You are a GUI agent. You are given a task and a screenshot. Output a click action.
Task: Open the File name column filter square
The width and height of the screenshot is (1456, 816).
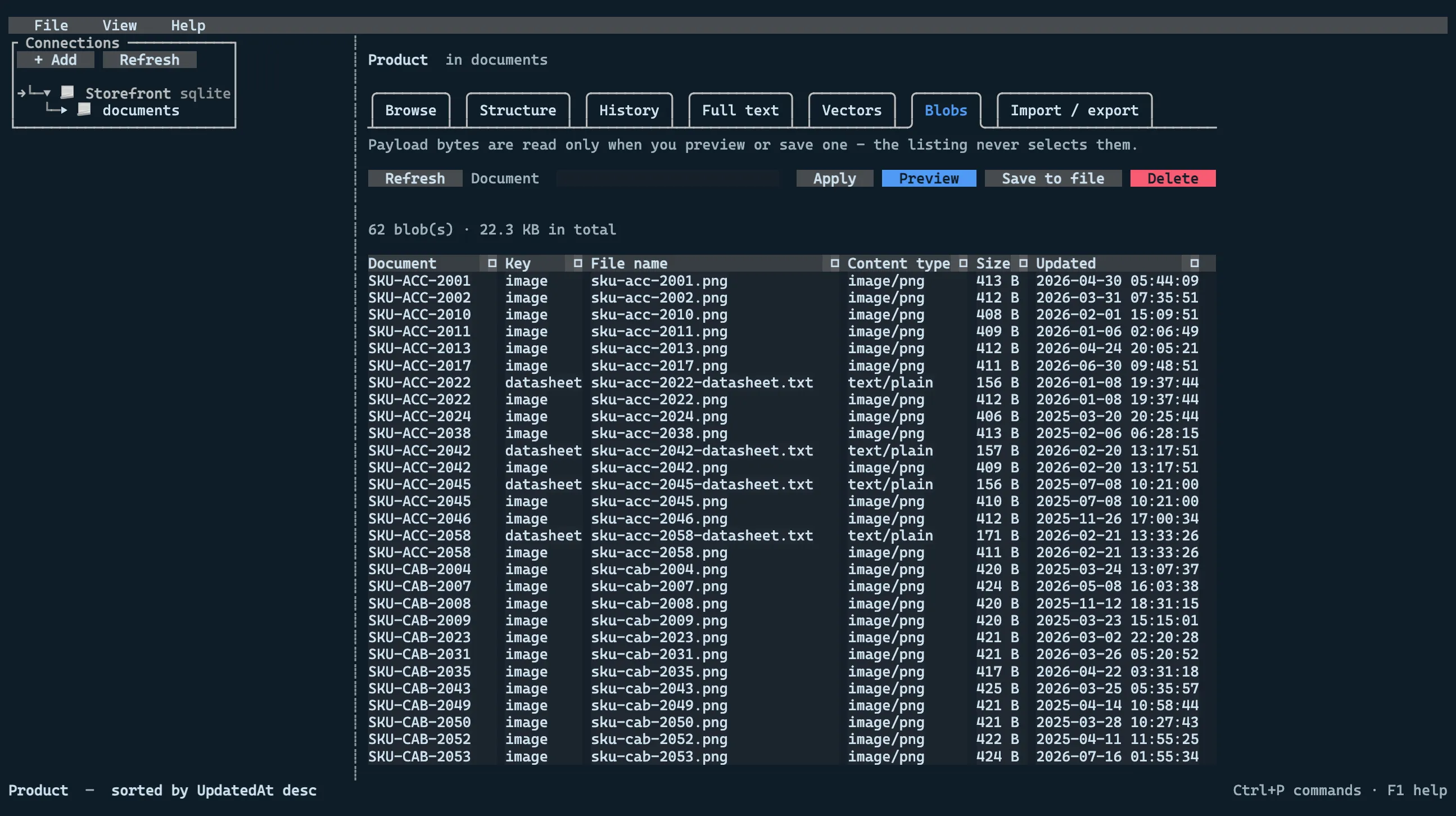tap(834, 263)
